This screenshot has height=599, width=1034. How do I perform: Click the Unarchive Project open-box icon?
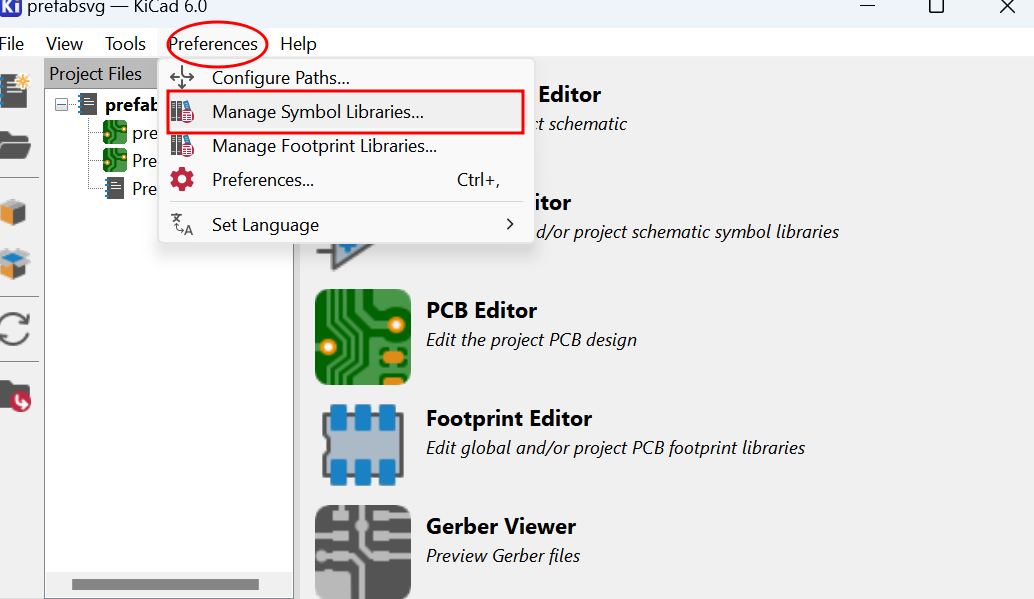[x=14, y=264]
